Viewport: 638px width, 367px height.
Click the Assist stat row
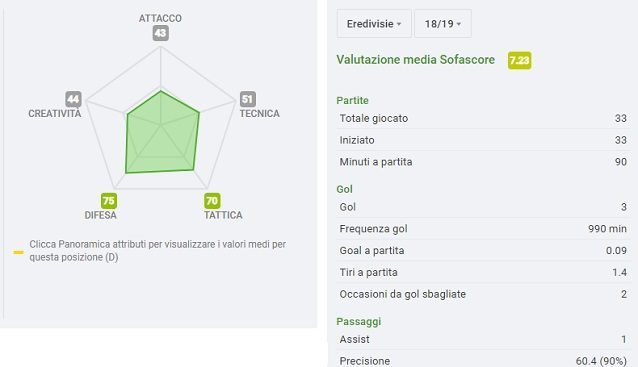pos(483,339)
